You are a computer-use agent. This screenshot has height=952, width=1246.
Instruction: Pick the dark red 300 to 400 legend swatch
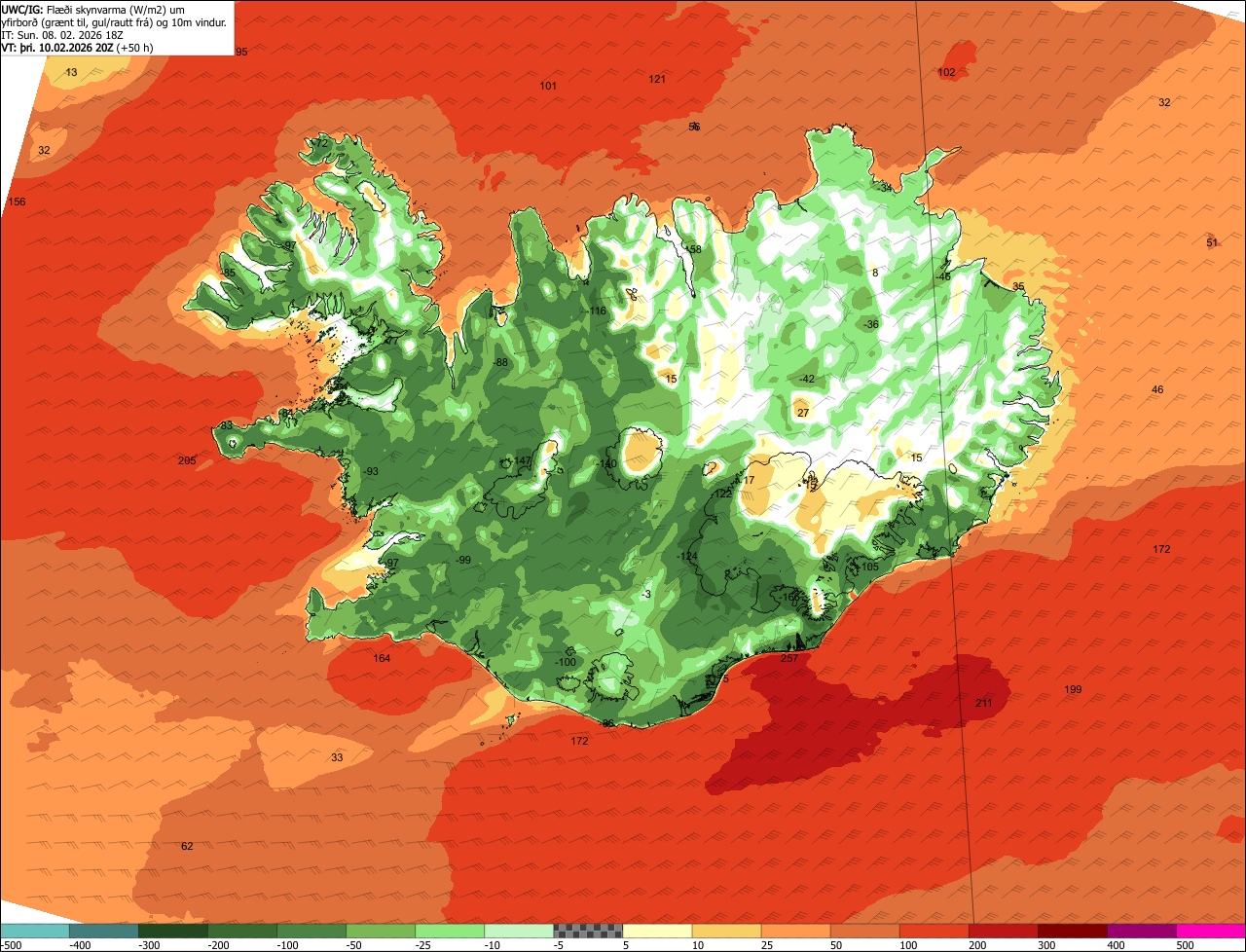[x=1073, y=931]
